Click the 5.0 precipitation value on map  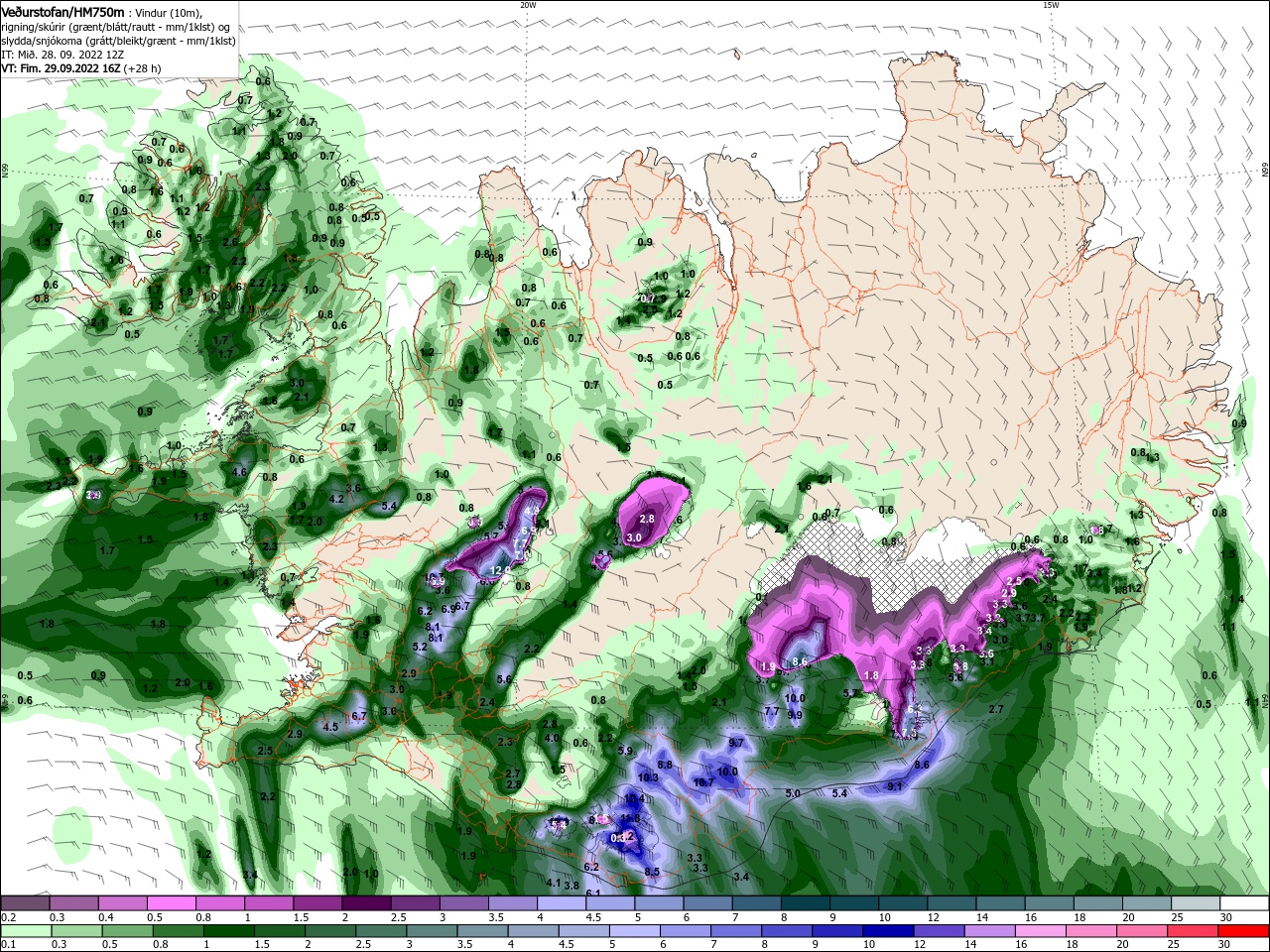coord(793,793)
